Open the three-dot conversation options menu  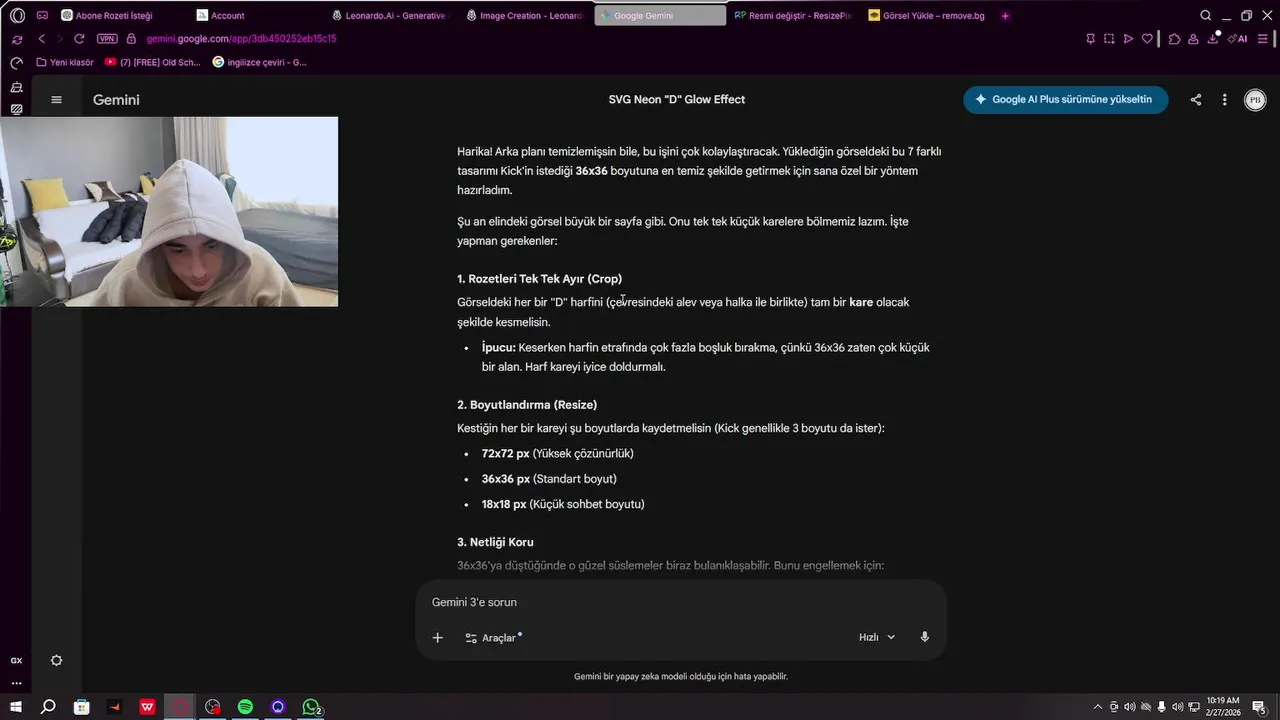tap(1224, 100)
